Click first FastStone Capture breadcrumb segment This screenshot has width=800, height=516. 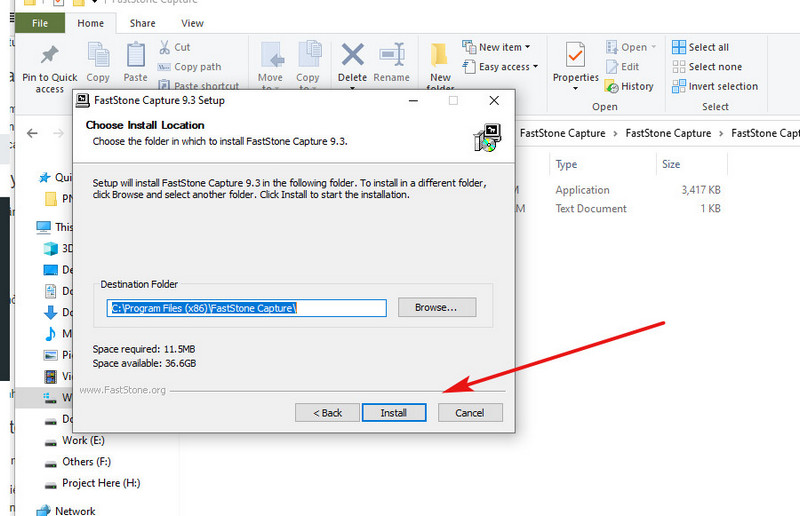tap(562, 133)
